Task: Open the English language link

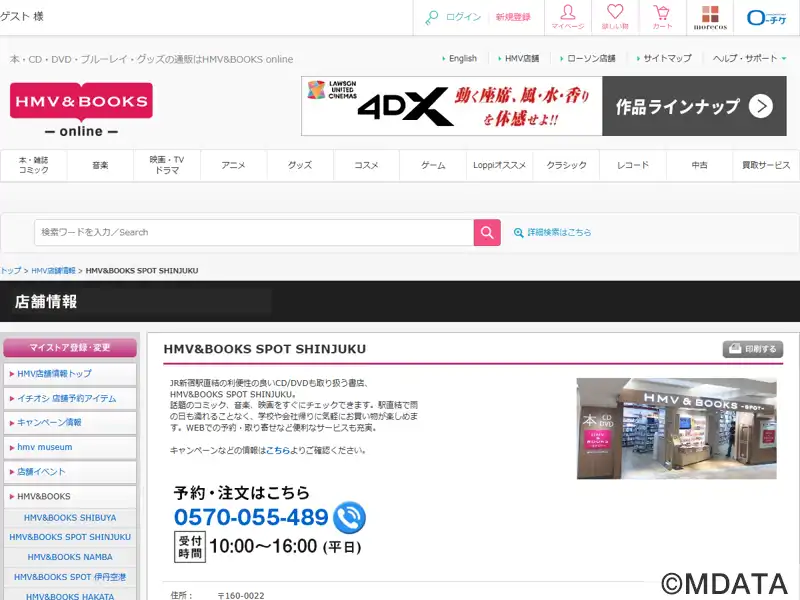Action: pyautogui.click(x=462, y=58)
